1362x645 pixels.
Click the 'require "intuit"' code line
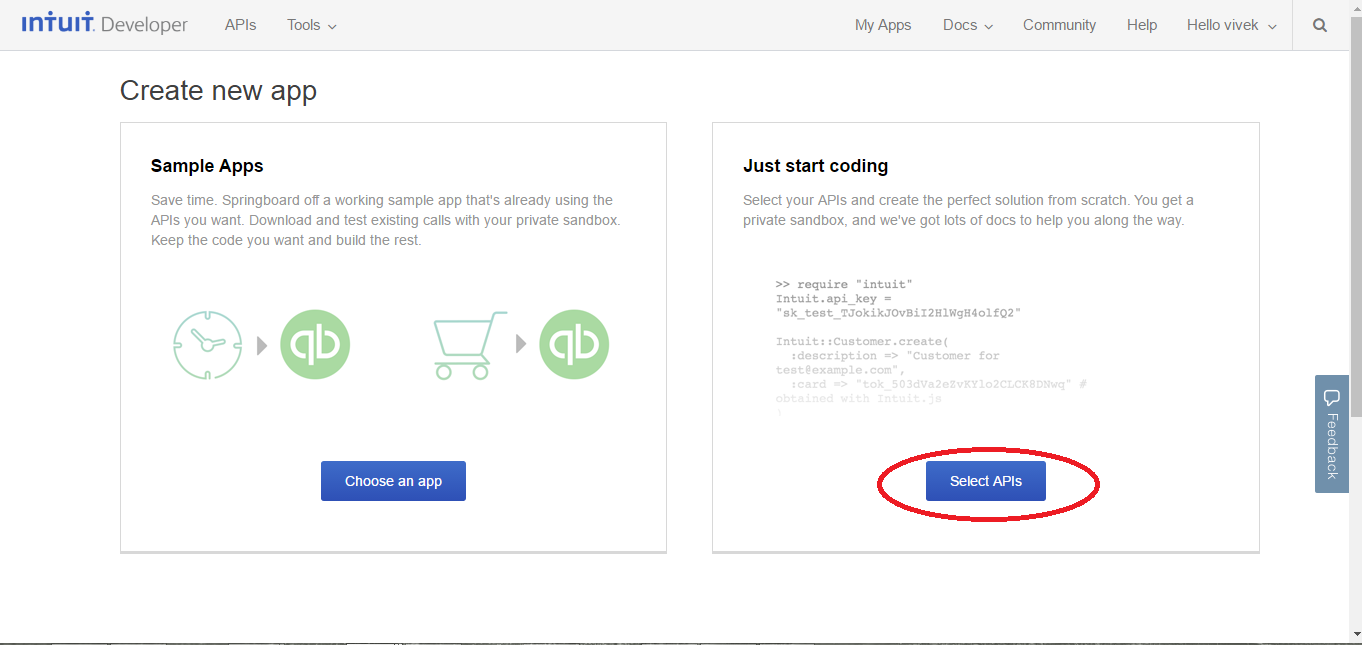pos(844,285)
